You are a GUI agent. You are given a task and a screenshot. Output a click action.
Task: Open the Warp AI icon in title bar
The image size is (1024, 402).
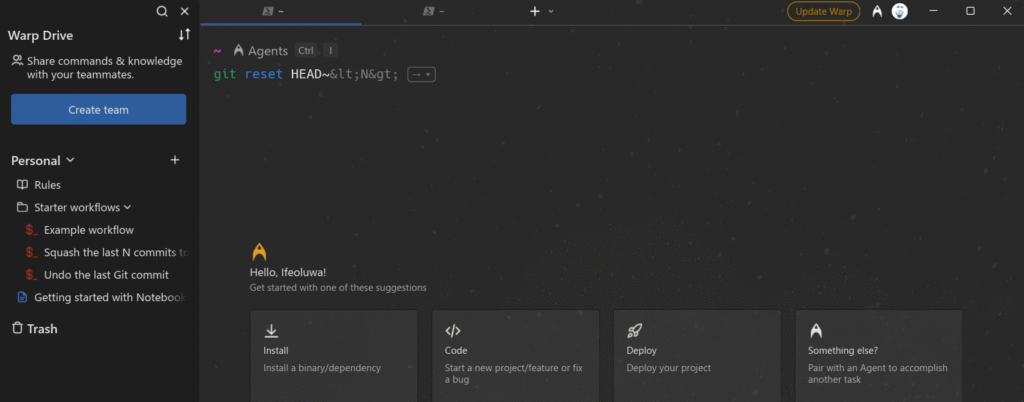coord(877,11)
